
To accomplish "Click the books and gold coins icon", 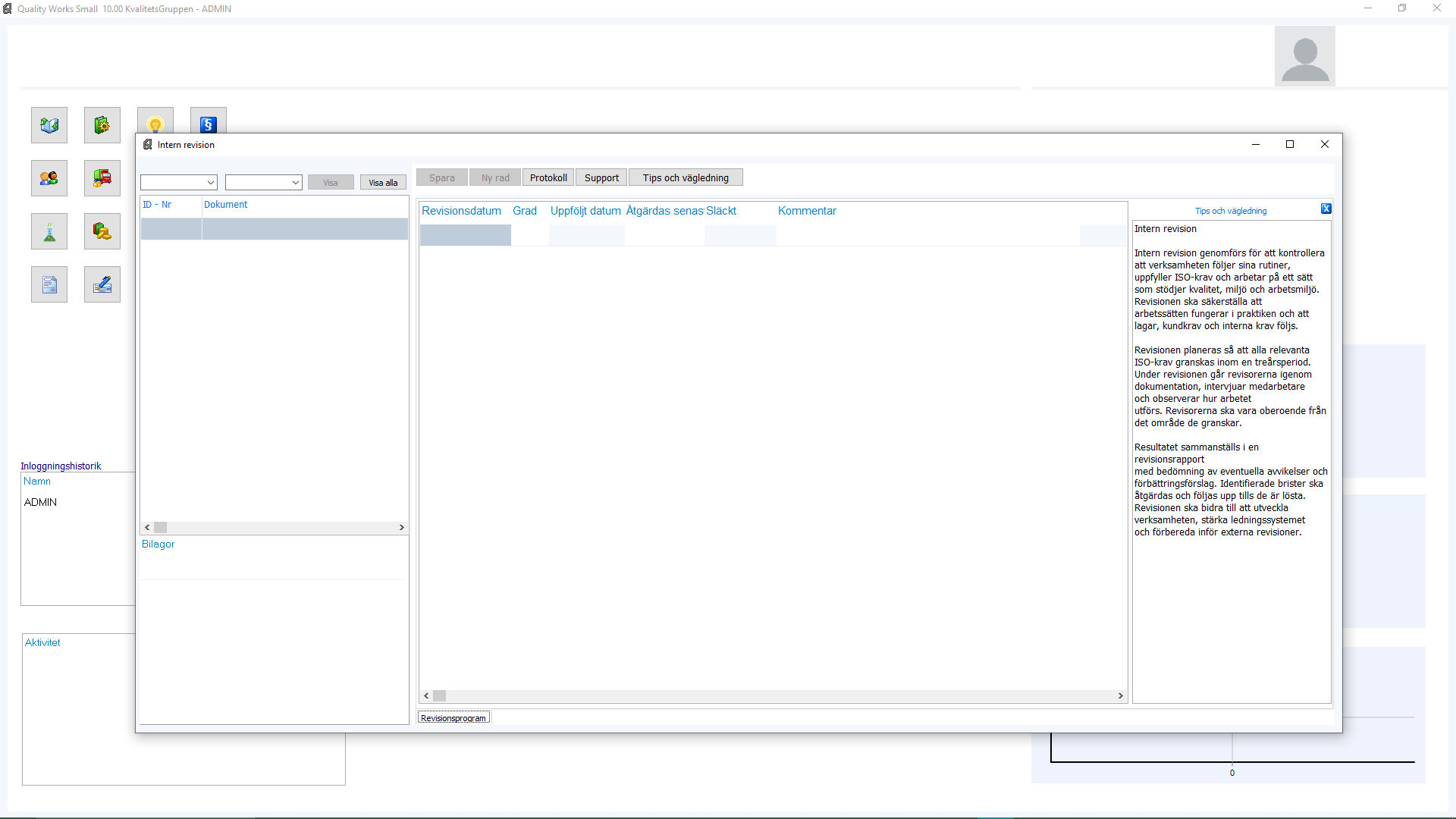I will [x=102, y=231].
